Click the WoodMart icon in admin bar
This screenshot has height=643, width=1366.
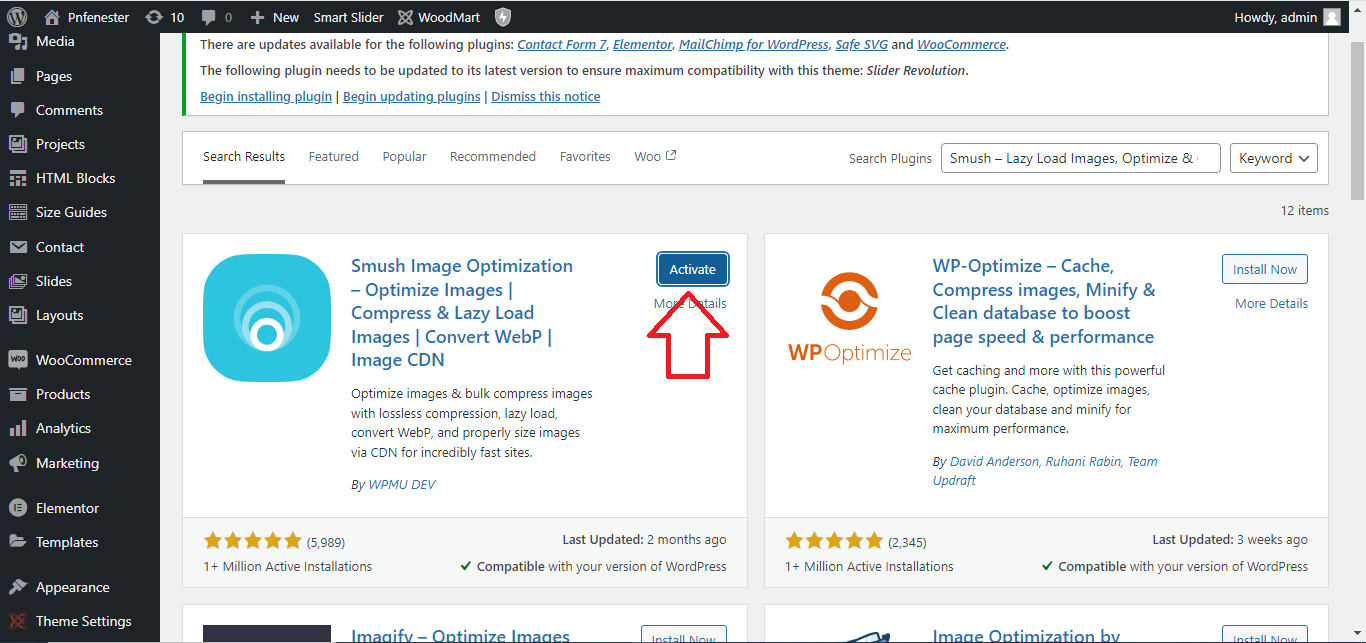tap(405, 17)
